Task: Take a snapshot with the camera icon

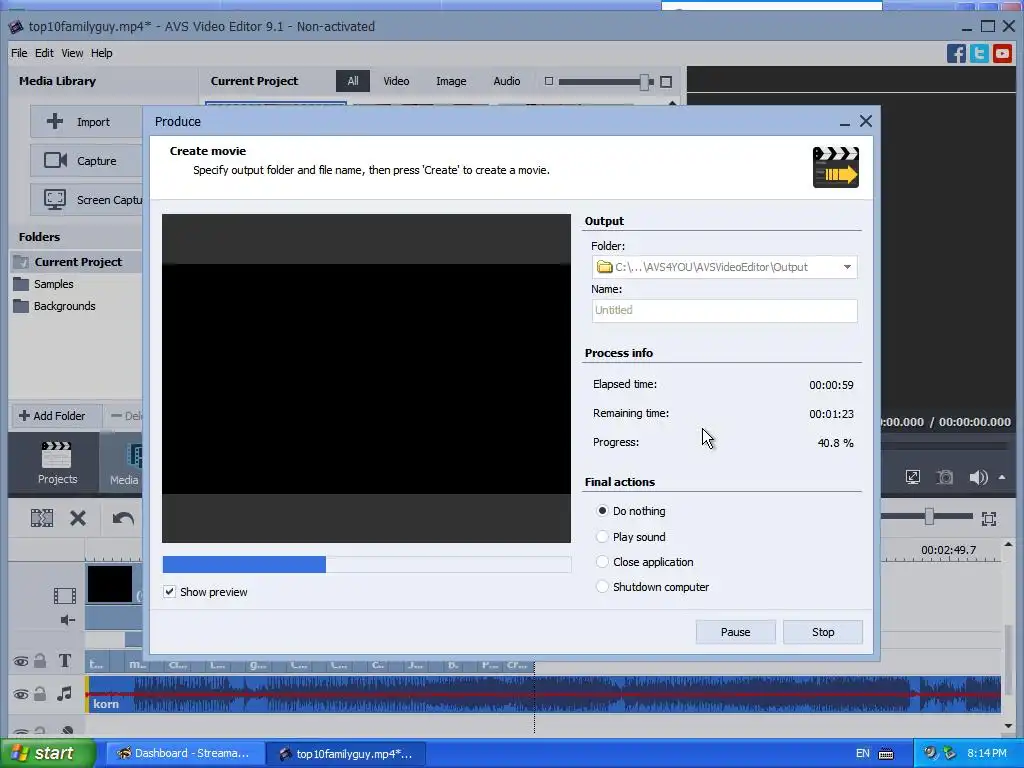Action: [944, 477]
